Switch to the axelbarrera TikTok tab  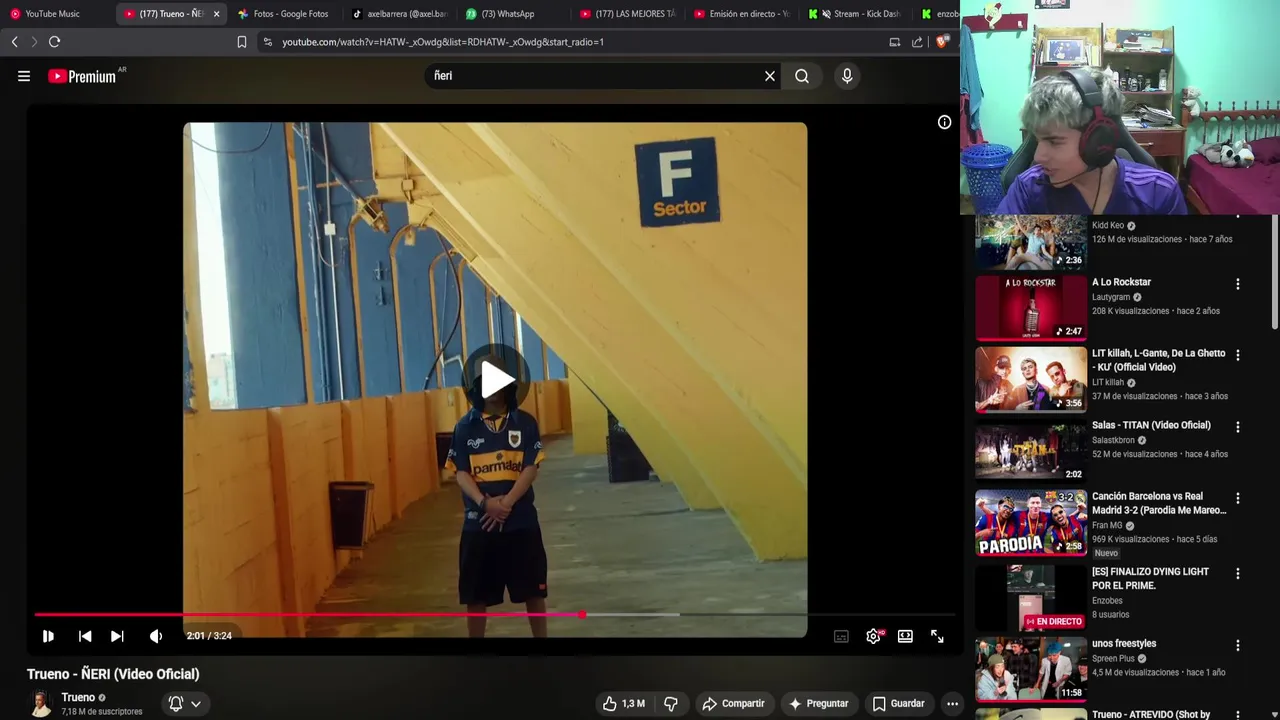click(x=400, y=14)
